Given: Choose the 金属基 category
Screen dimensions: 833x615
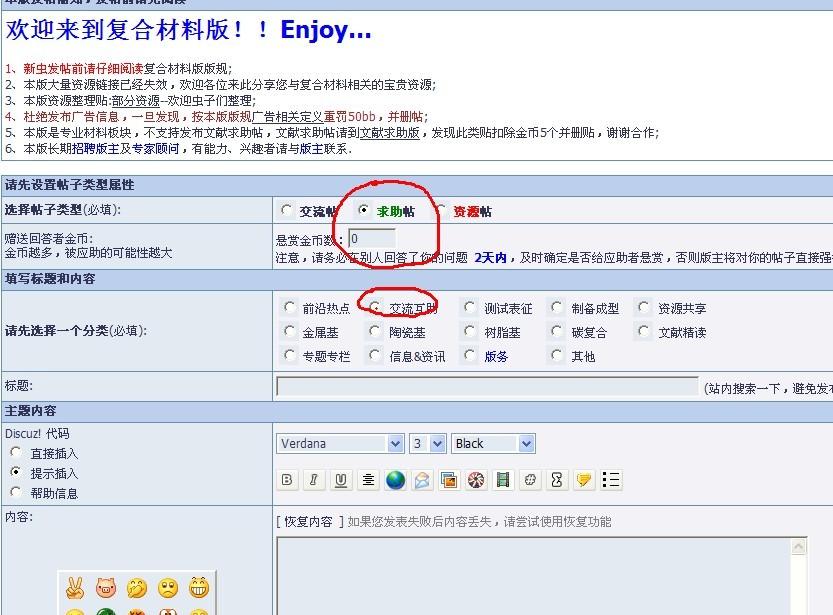Looking at the screenshot, I should (x=290, y=331).
